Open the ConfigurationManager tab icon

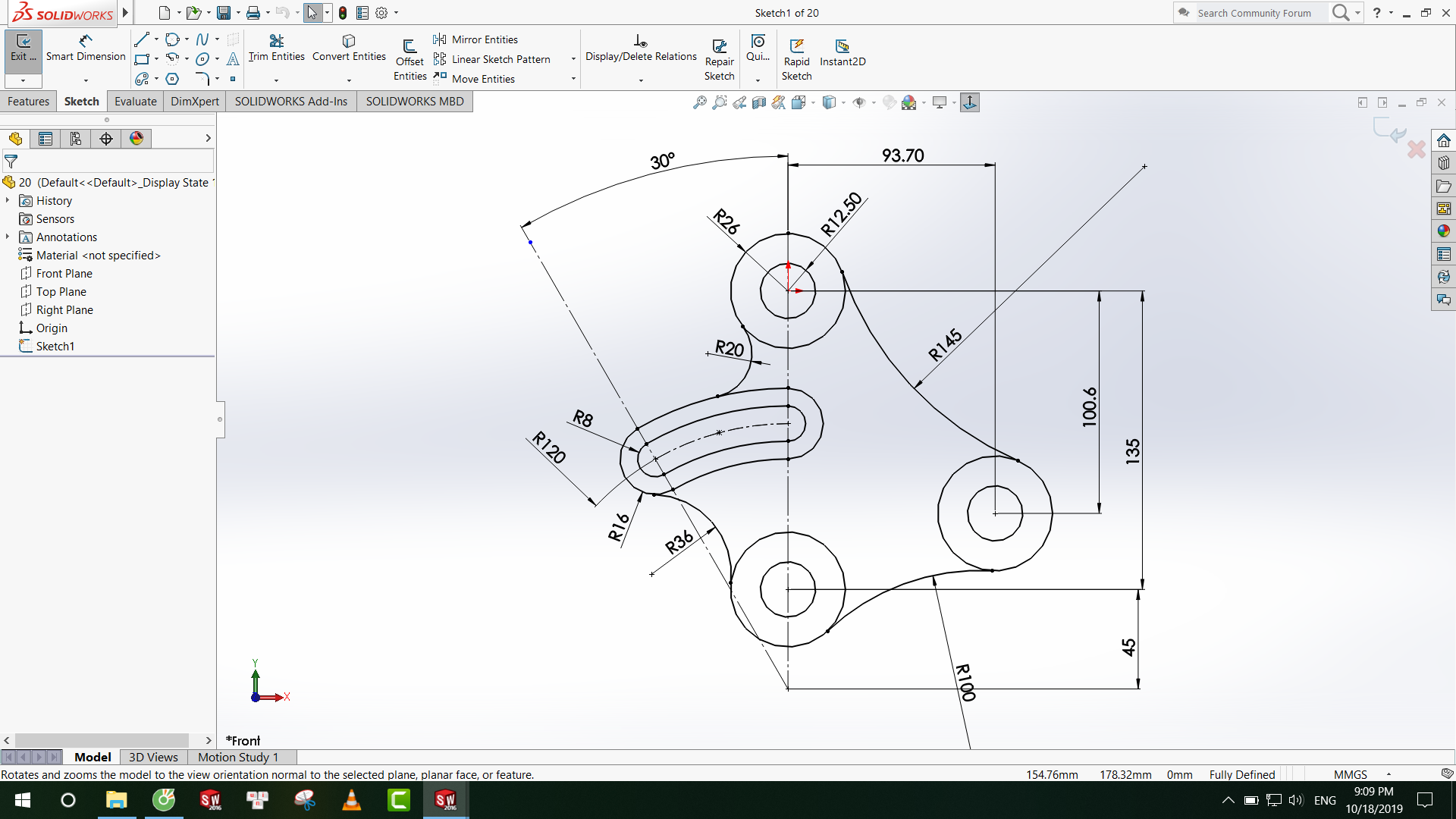click(x=76, y=139)
